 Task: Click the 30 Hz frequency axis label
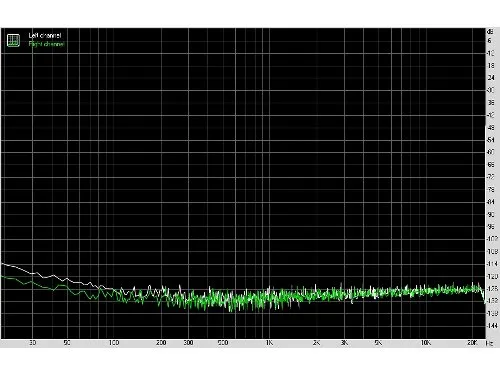click(32, 343)
